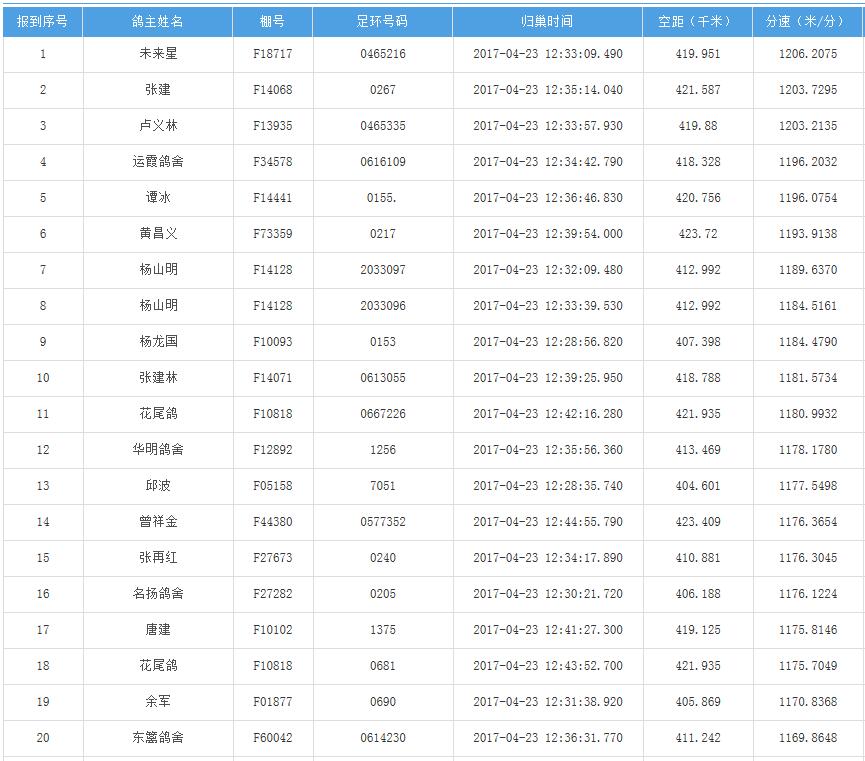The width and height of the screenshot is (865, 761).
Task: Click the 报到序号 column header
Action: pos(42,21)
